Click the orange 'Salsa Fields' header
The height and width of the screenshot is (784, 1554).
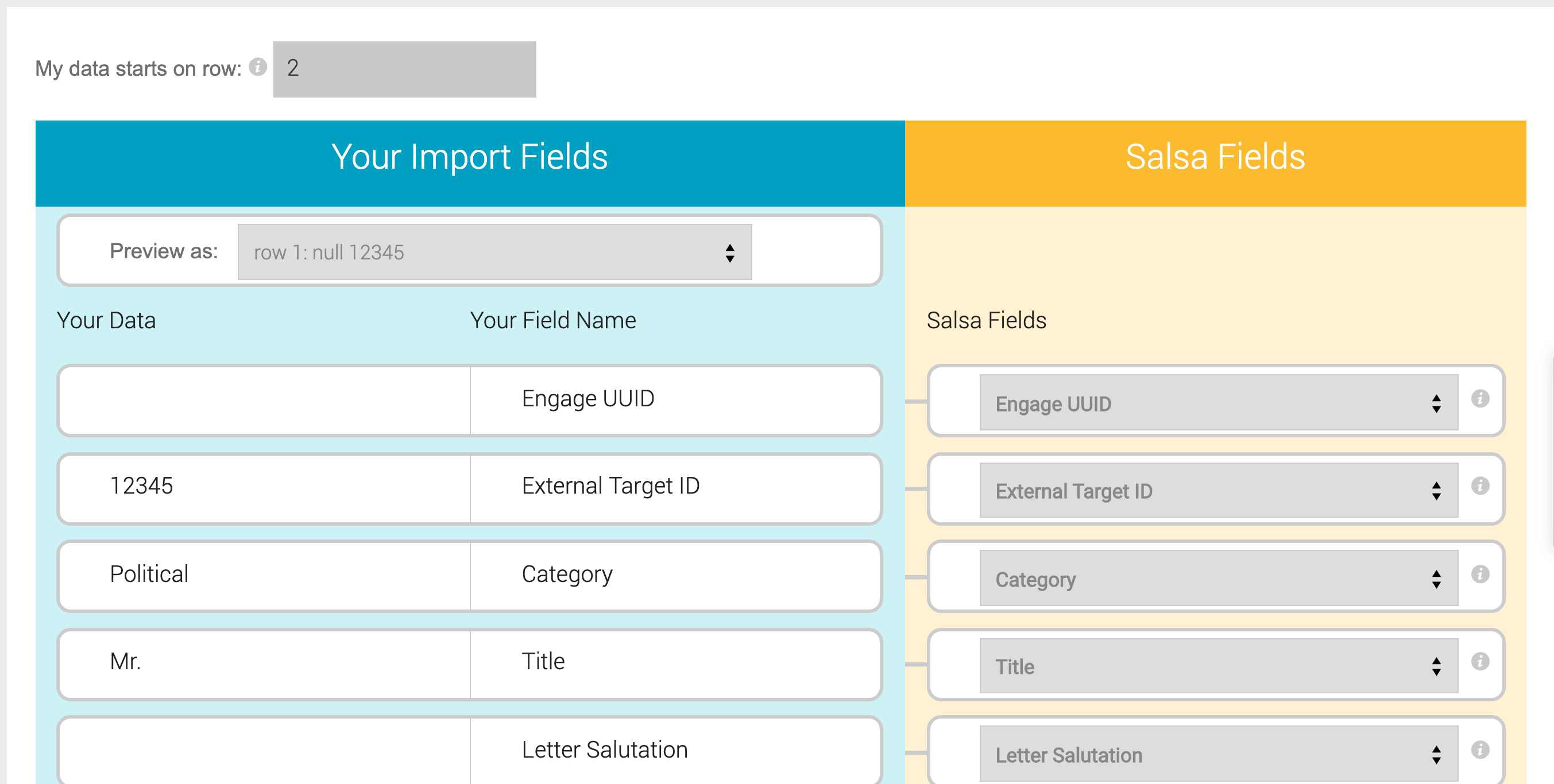coord(1215,164)
